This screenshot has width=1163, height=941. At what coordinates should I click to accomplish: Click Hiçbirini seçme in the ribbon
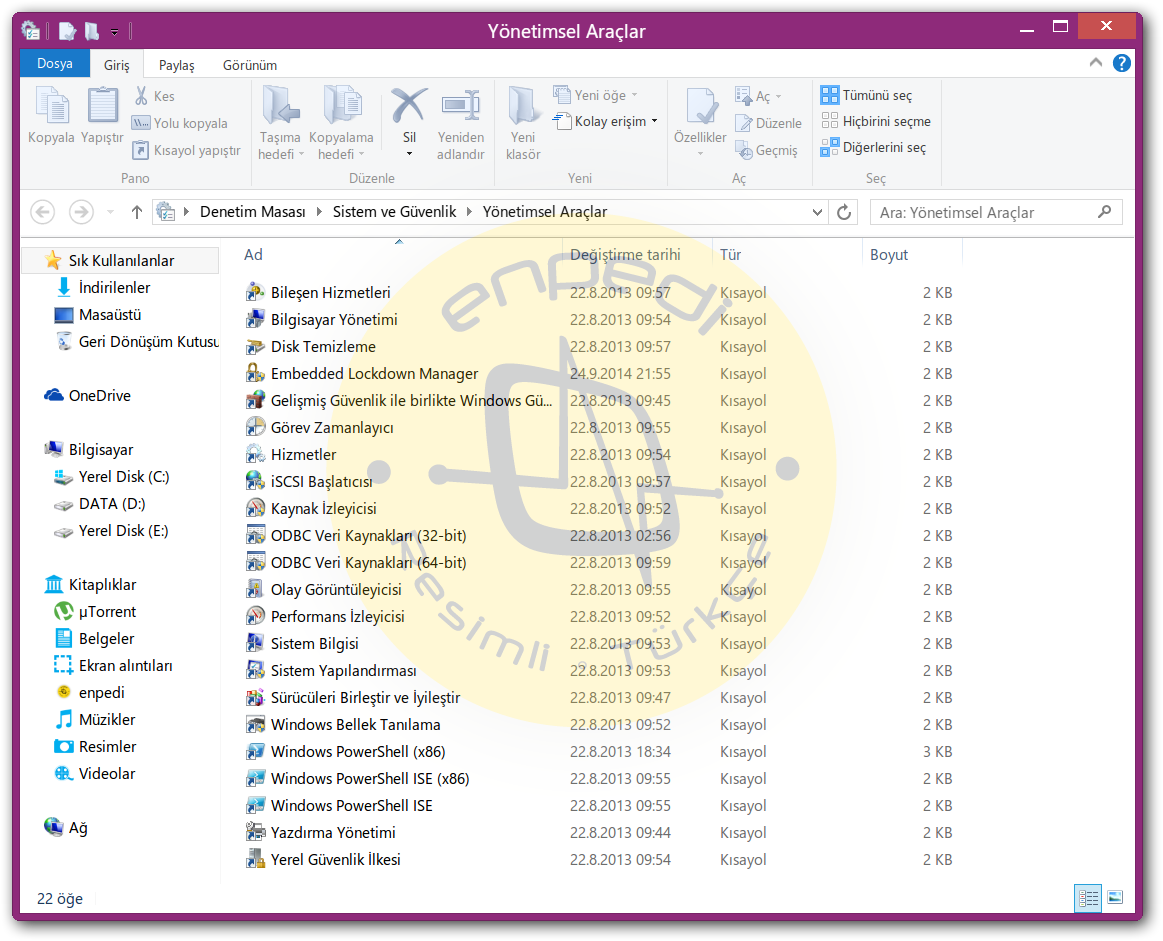tap(876, 121)
